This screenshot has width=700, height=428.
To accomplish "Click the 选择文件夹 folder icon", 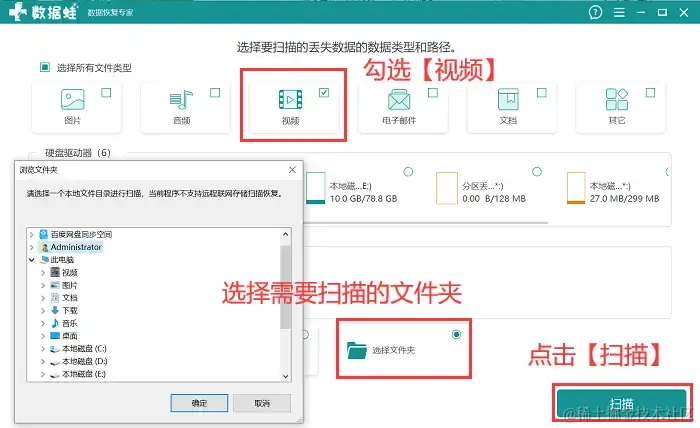I will click(357, 350).
